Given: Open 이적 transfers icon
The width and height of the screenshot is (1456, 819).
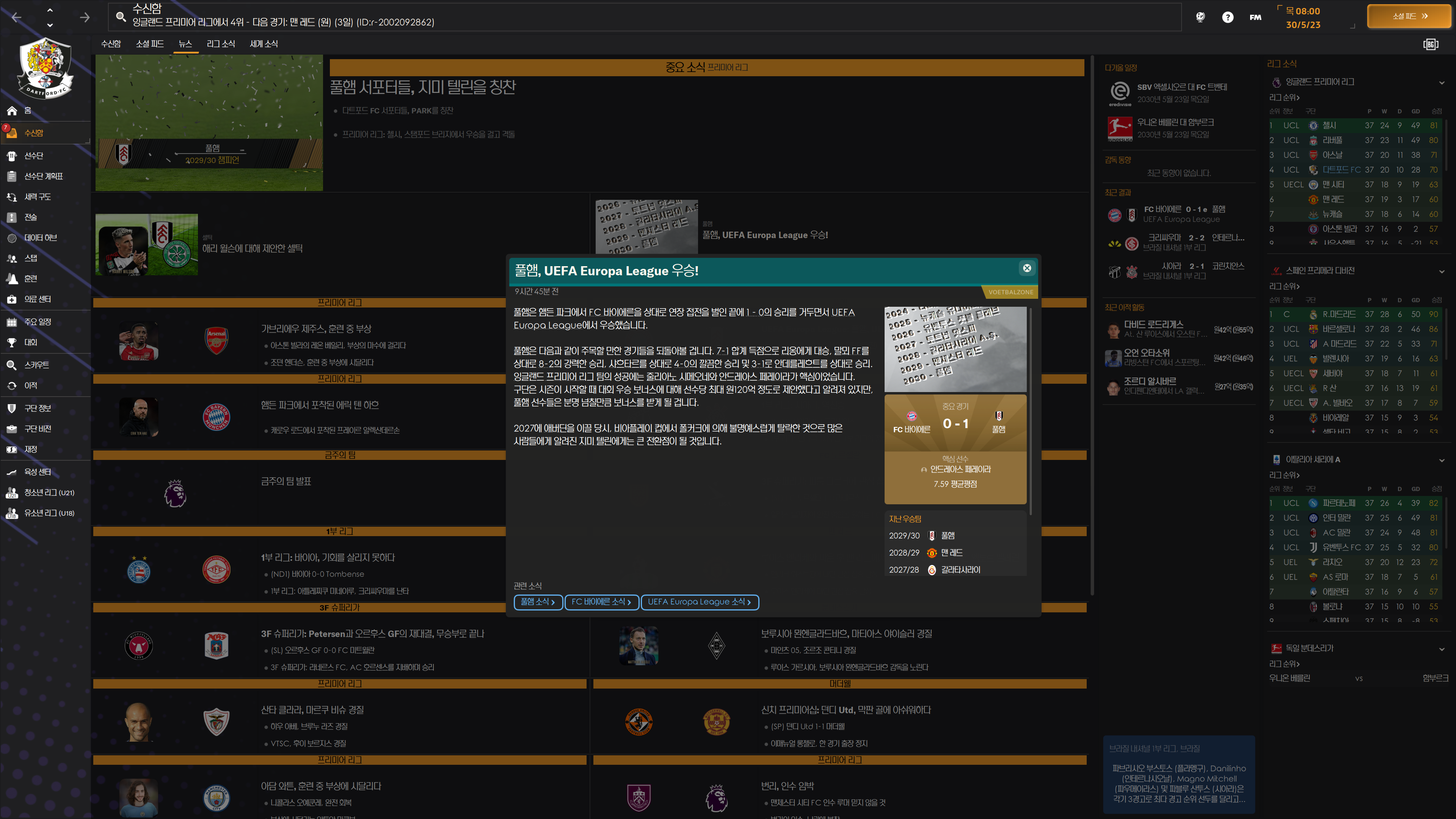Looking at the screenshot, I should 12,386.
